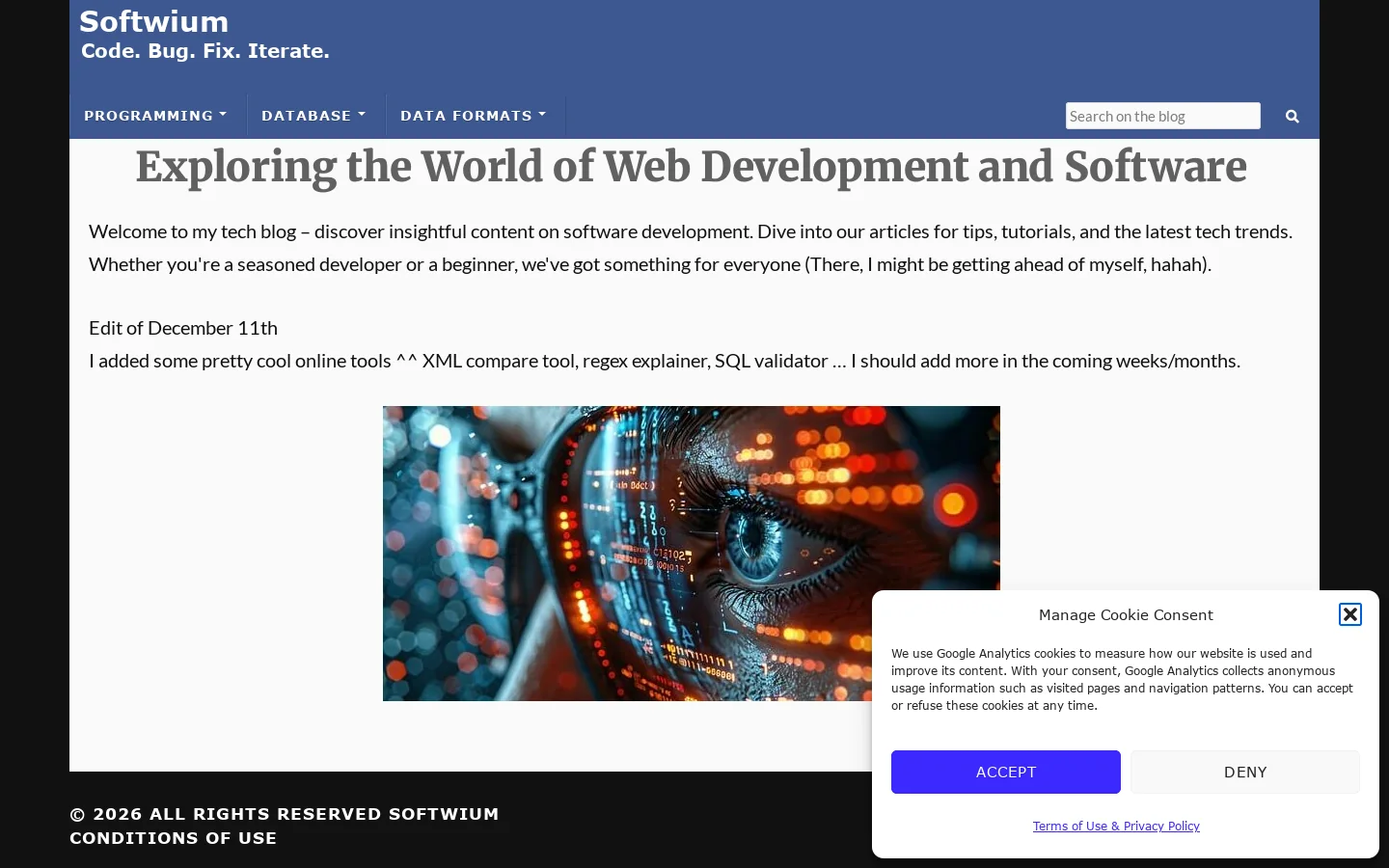Viewport: 1389px width, 868px height.
Task: Focus the 'Search on the blog' field
Action: point(1163,116)
